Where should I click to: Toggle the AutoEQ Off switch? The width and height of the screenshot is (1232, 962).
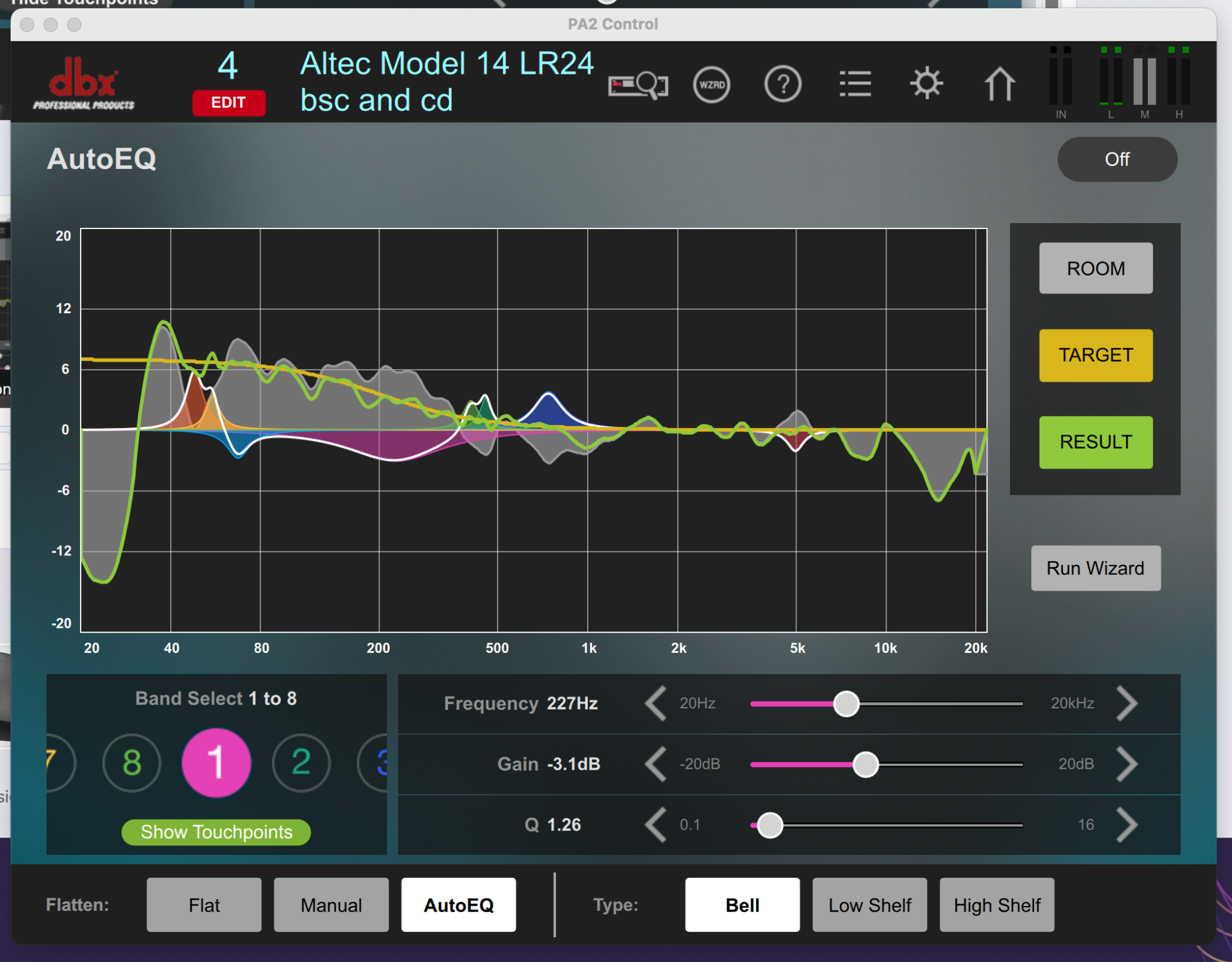pyautogui.click(x=1117, y=159)
